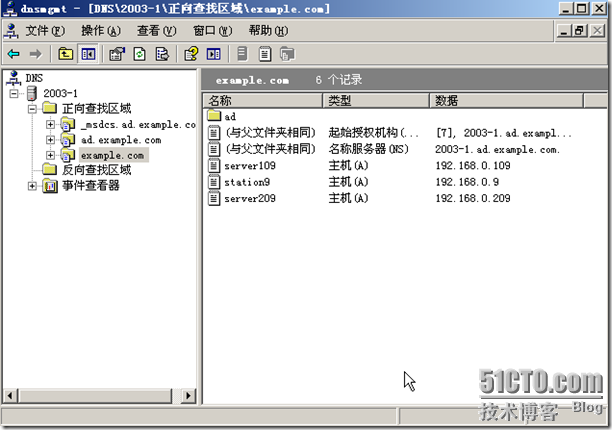Click the 2003-1.ad.example.com. data cell
612x430 pixels.
(x=498, y=149)
